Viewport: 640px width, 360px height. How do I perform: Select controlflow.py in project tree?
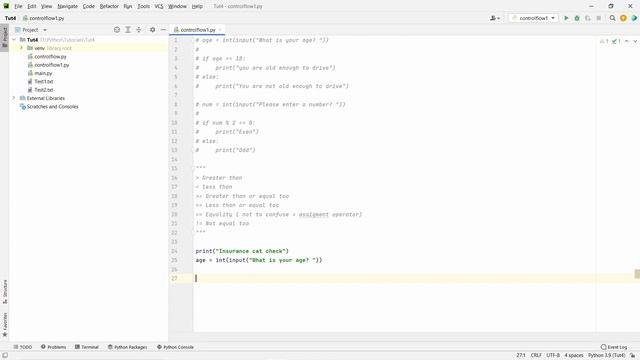pyautogui.click(x=50, y=56)
